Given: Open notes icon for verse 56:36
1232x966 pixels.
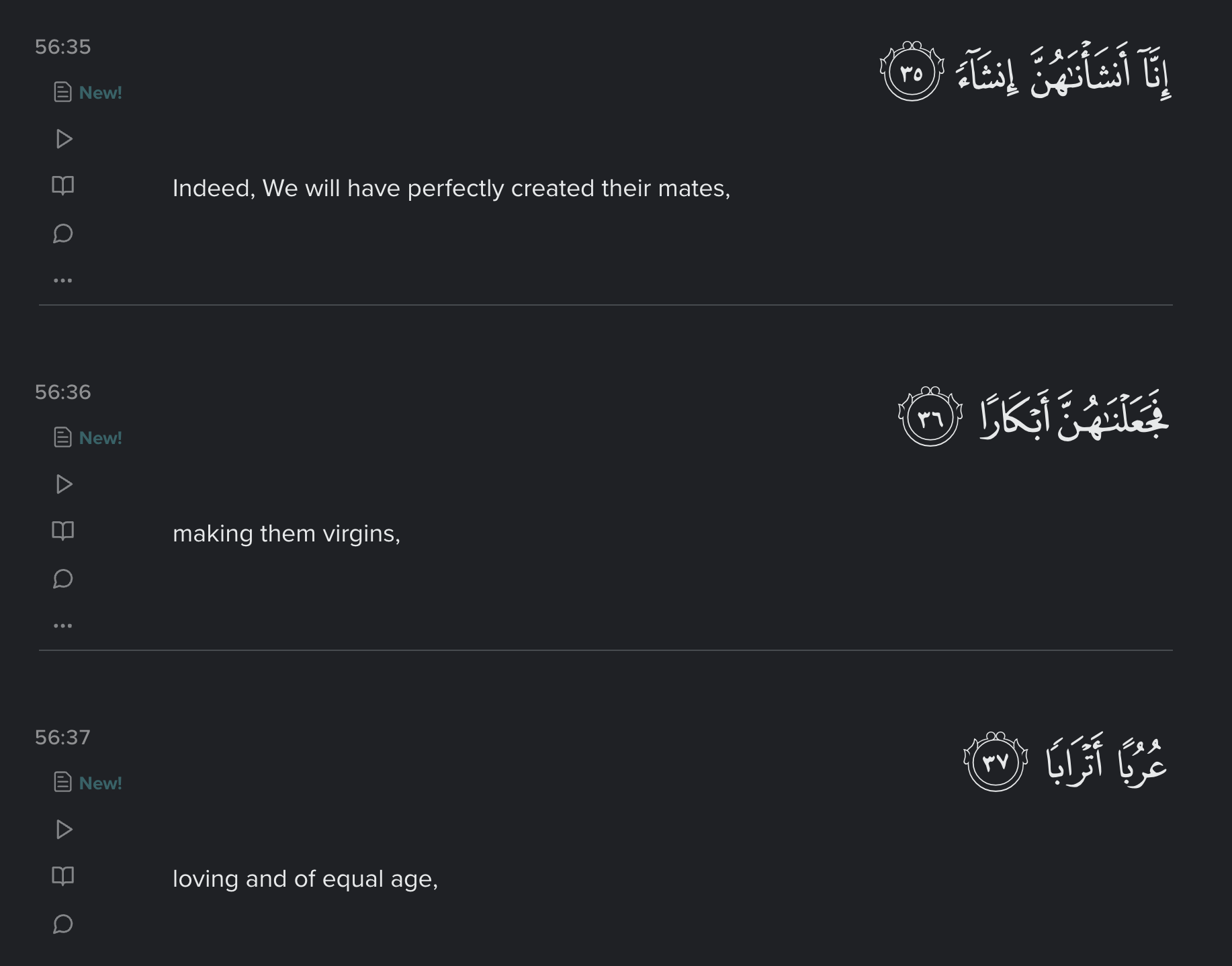Looking at the screenshot, I should 63,437.
